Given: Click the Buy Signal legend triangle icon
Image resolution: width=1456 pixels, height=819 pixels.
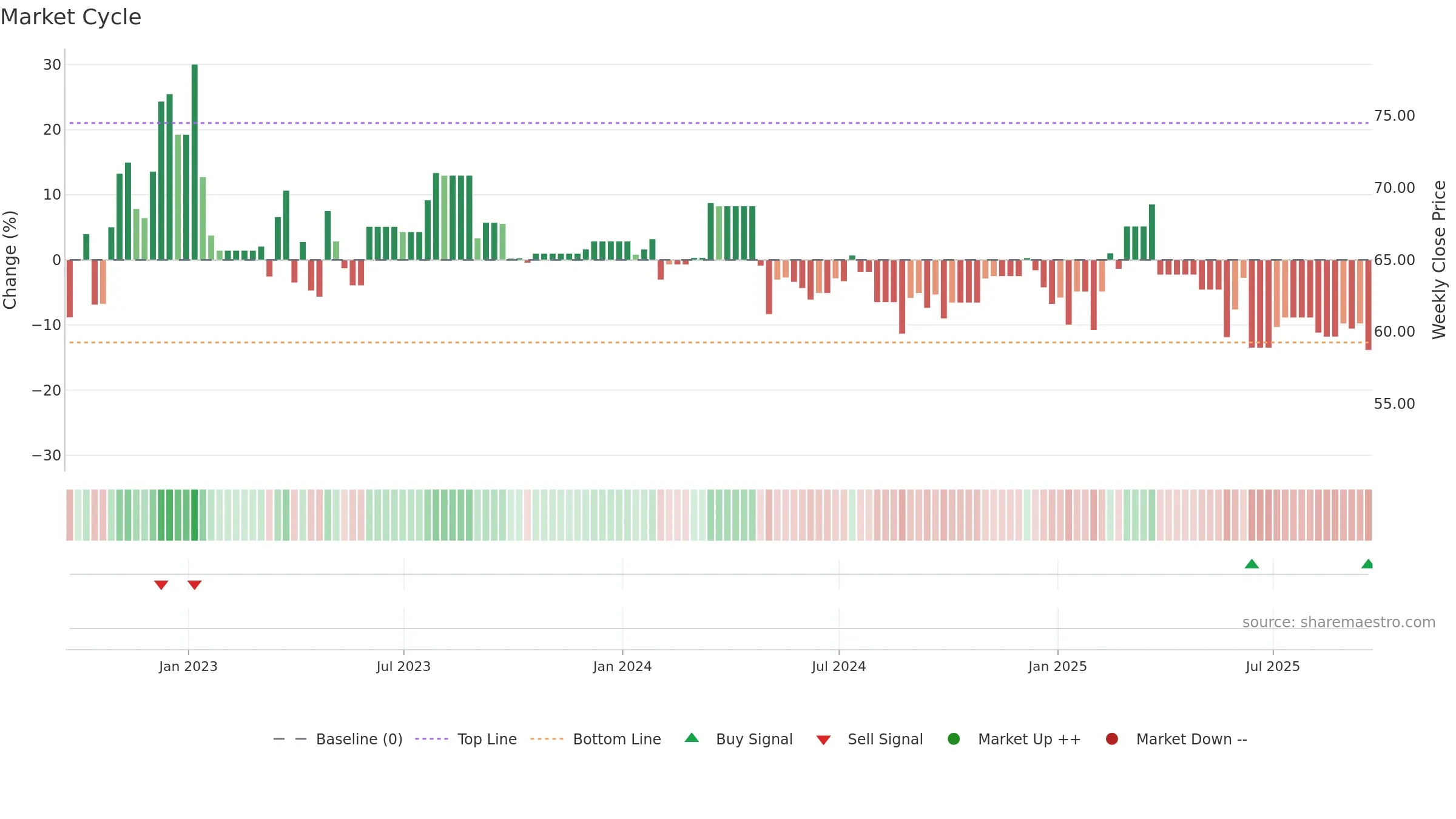Looking at the screenshot, I should coord(692,738).
